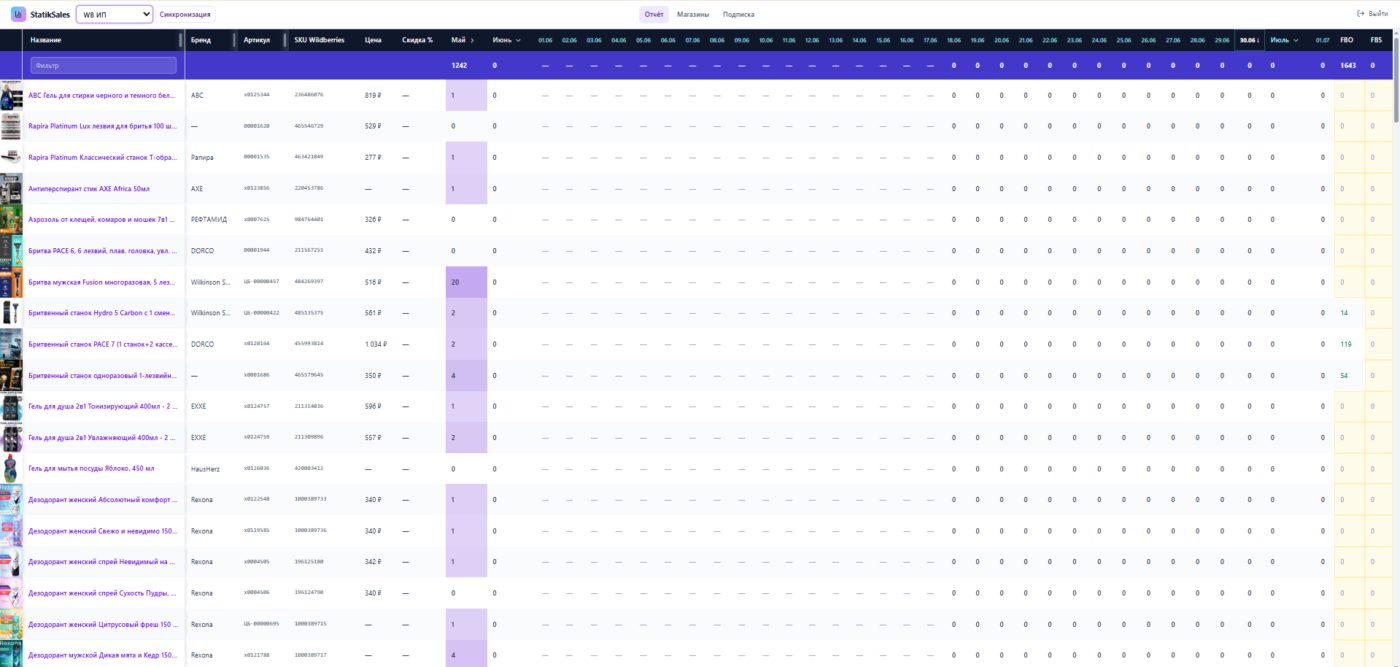This screenshot has height=667, width=1400.
Task: Open Антиперспирант стик AXE Africa link
Action: [89, 189]
